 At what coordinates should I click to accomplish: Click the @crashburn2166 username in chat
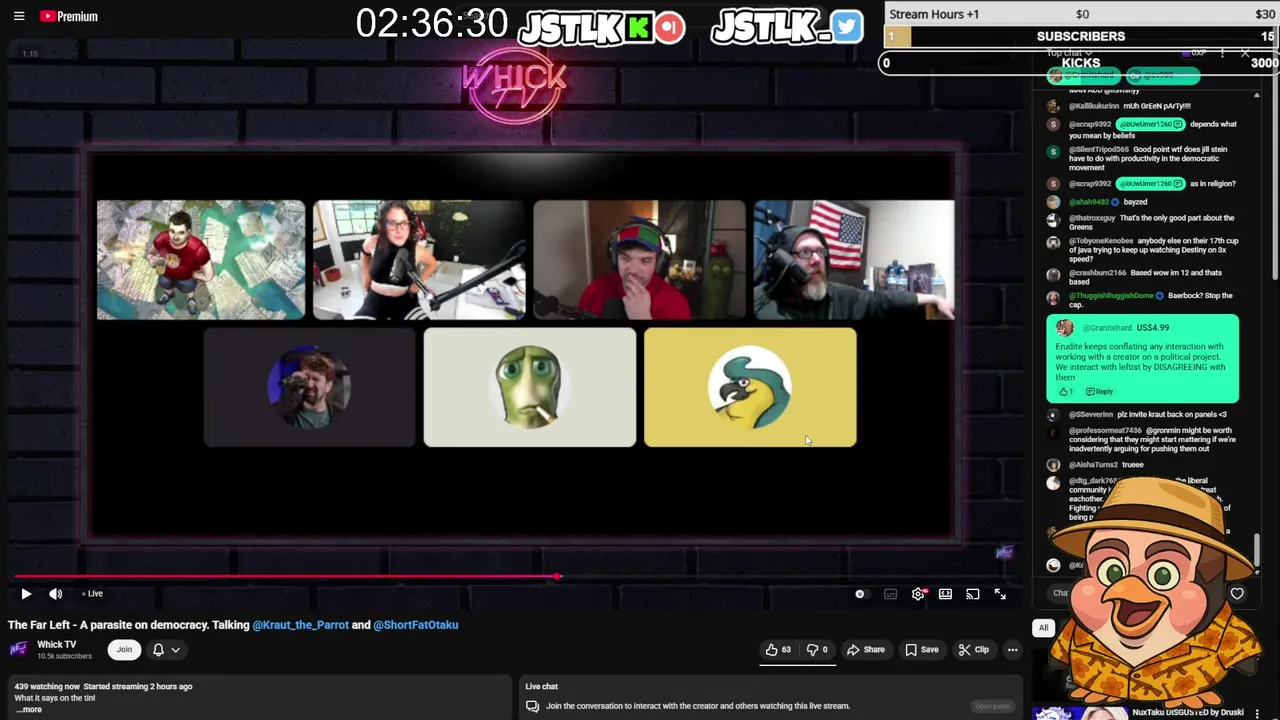pos(1097,273)
